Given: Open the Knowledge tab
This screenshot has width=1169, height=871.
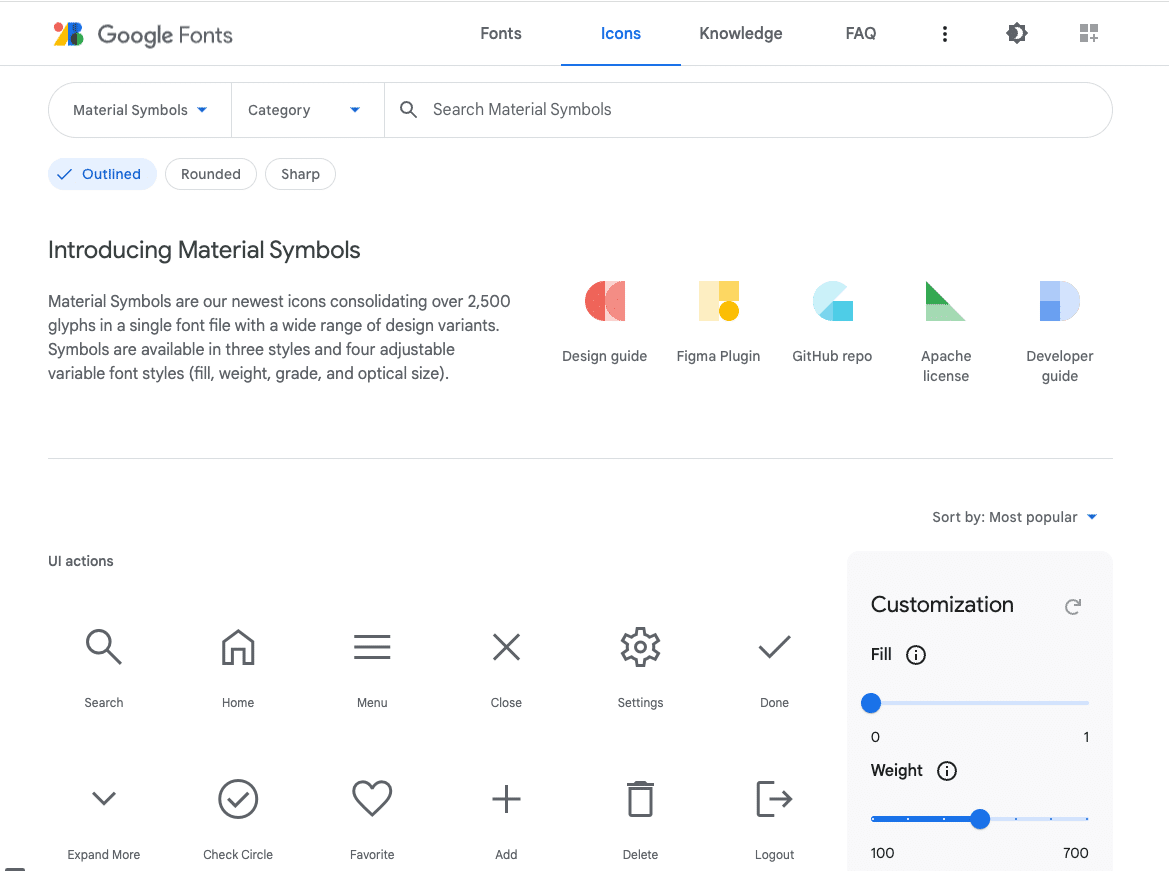Looking at the screenshot, I should pyautogui.click(x=741, y=34).
